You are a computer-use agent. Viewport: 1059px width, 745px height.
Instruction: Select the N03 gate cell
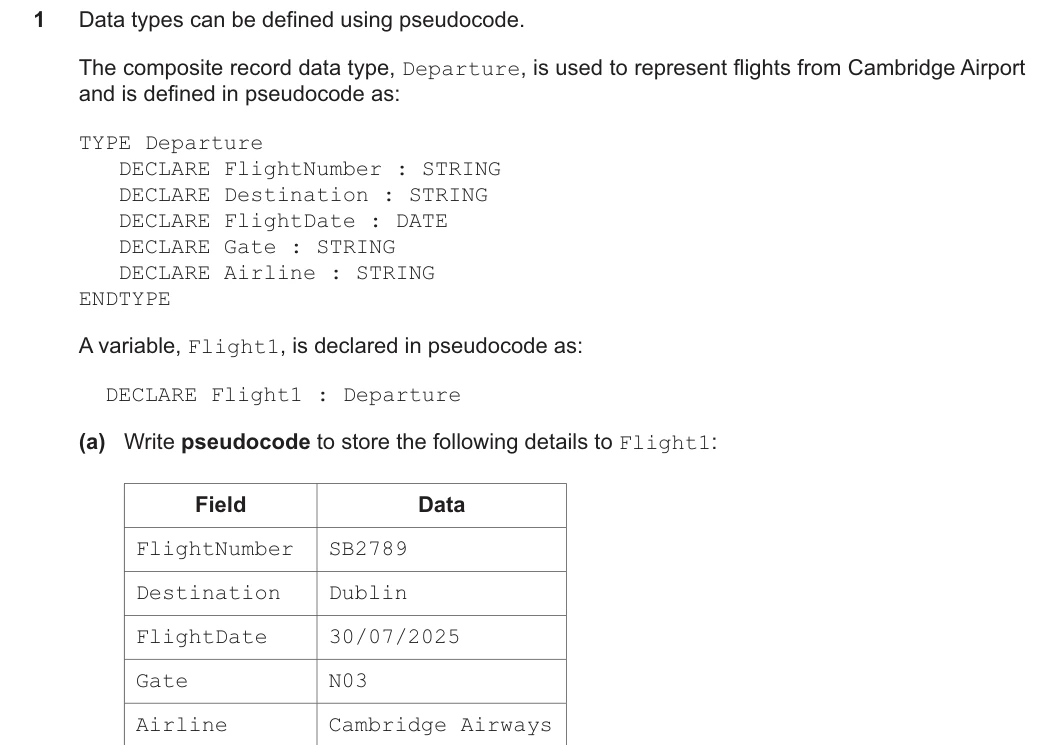coord(442,681)
